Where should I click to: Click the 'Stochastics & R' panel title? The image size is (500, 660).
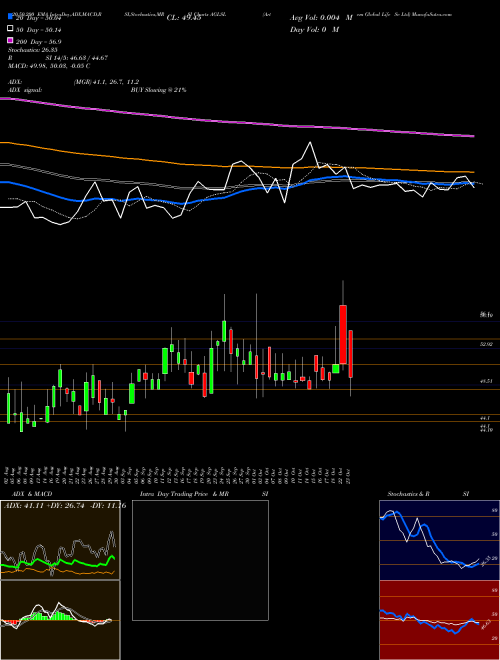[x=408, y=494]
